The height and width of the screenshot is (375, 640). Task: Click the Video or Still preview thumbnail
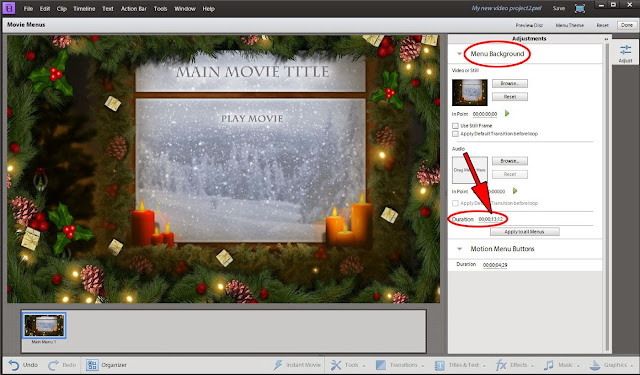tap(470, 93)
